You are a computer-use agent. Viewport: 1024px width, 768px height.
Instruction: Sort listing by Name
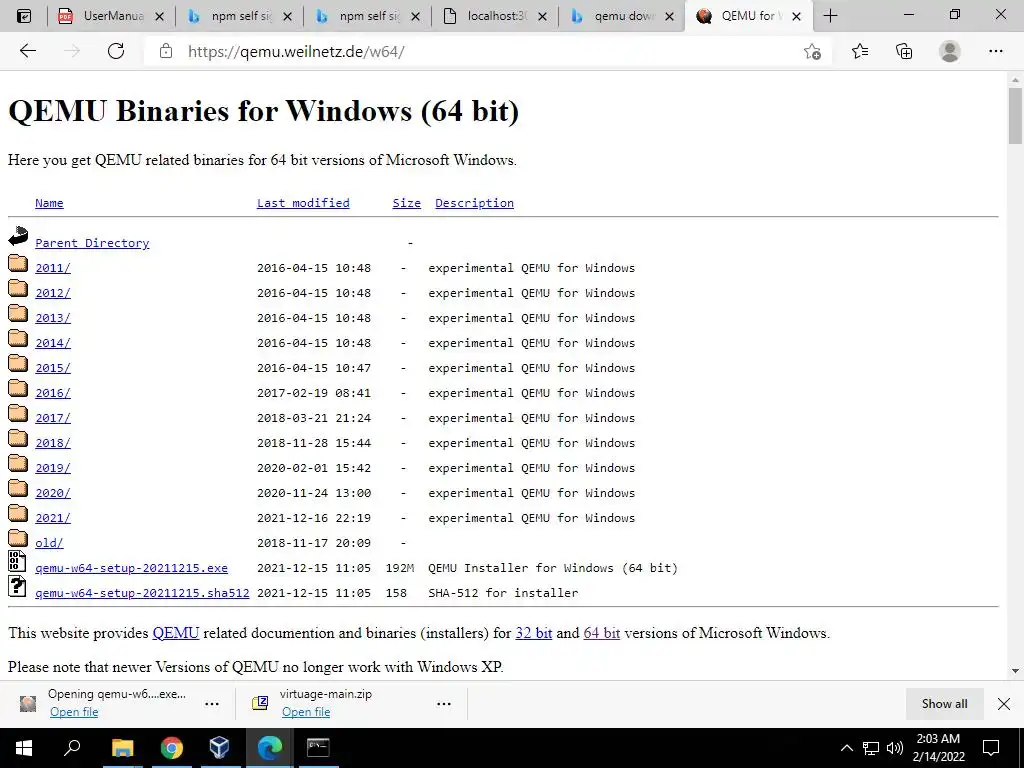click(49, 203)
